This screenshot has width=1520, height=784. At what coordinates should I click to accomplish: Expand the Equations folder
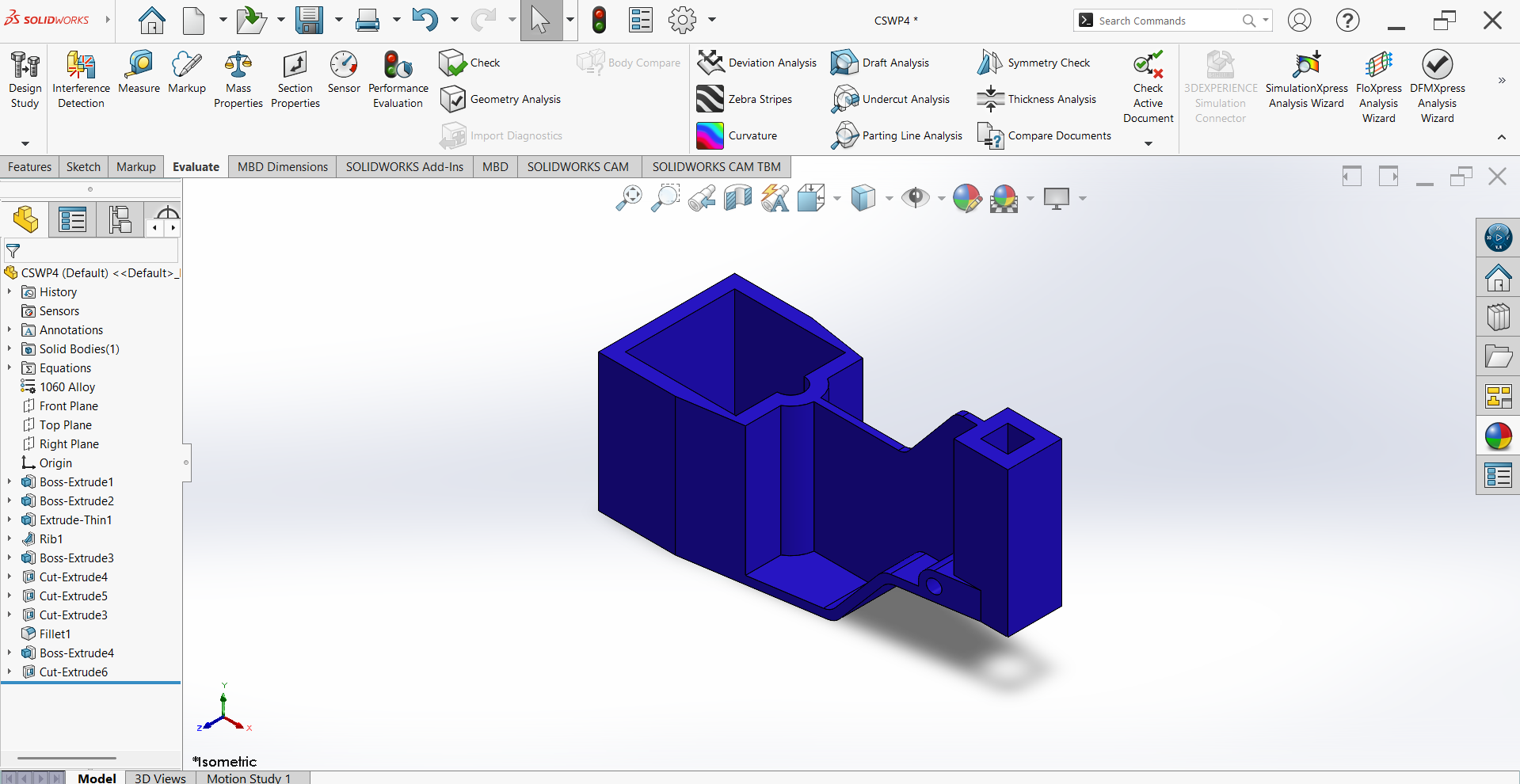(x=10, y=367)
